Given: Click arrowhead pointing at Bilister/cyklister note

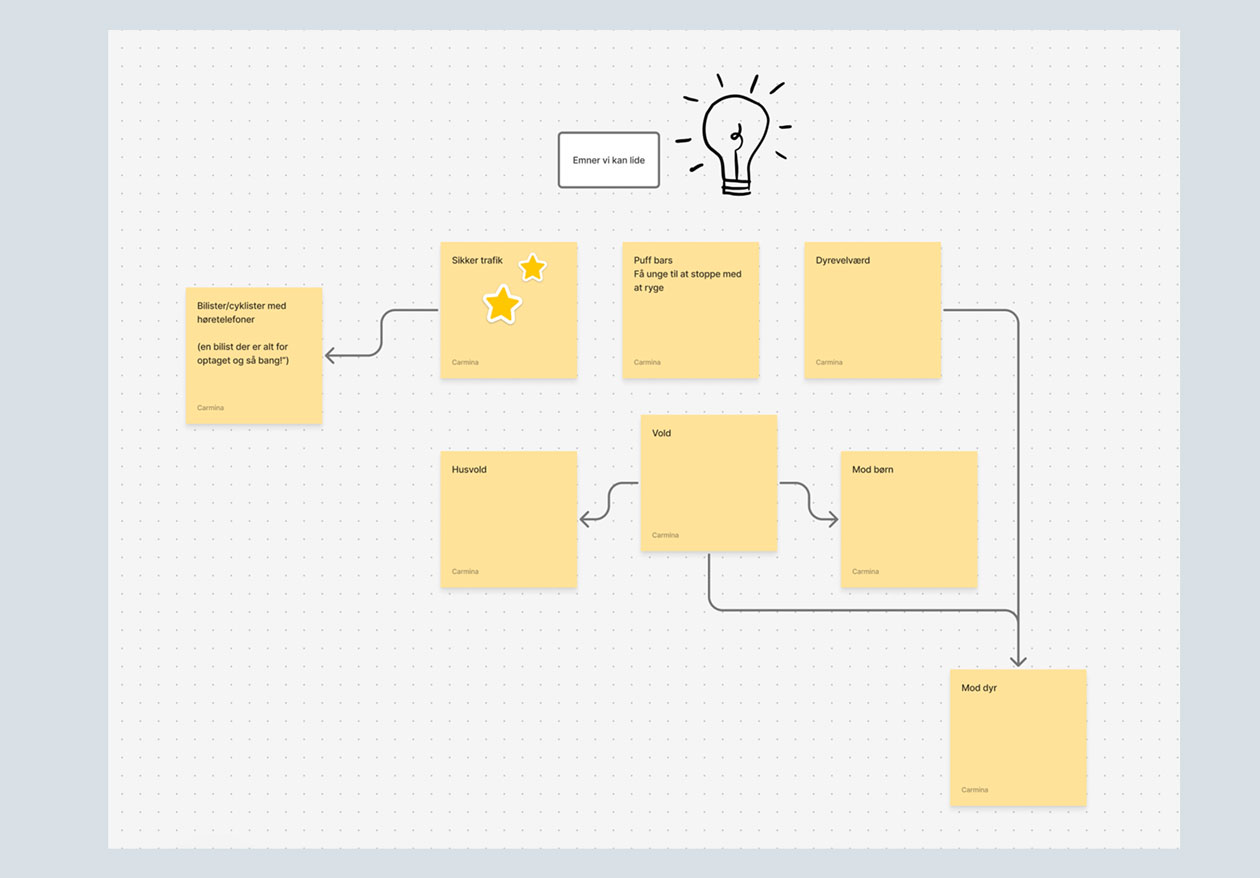Looking at the screenshot, I should [331, 355].
